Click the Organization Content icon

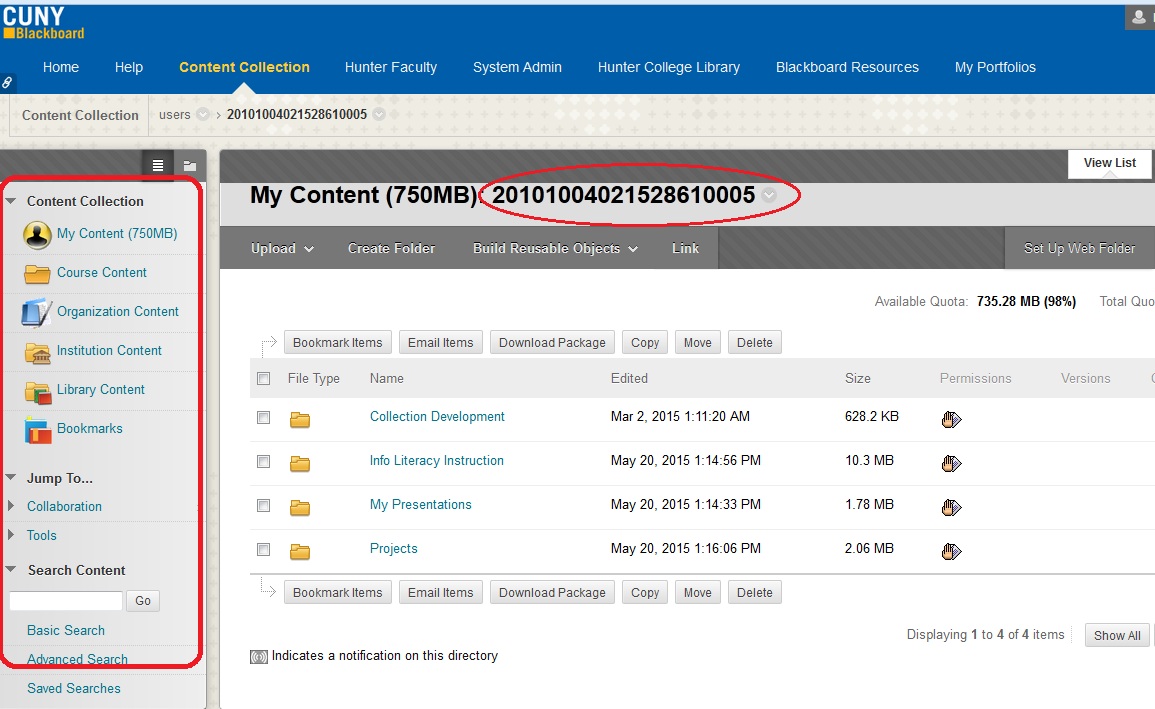coord(37,312)
